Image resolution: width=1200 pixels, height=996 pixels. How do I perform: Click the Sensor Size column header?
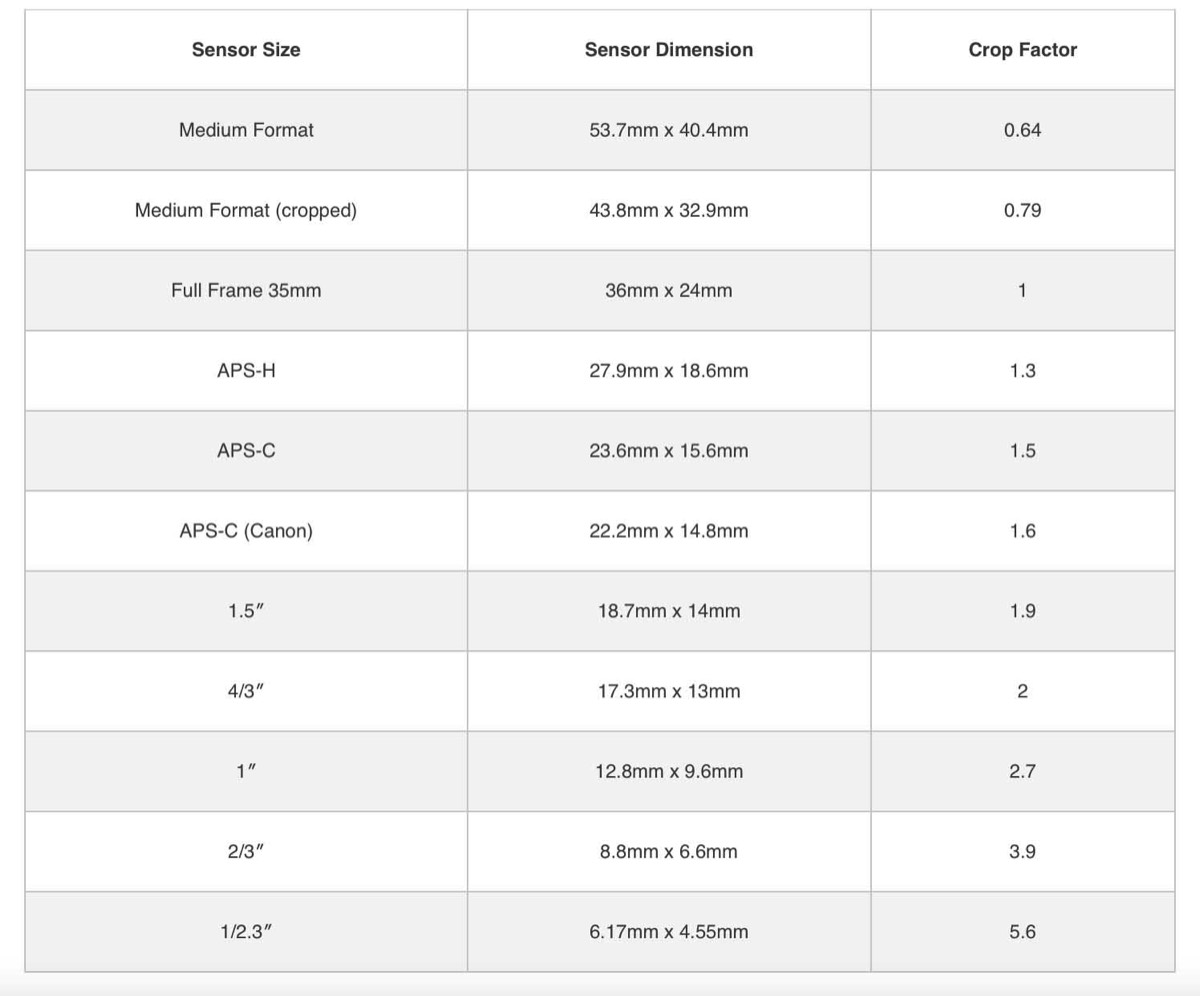[246, 50]
